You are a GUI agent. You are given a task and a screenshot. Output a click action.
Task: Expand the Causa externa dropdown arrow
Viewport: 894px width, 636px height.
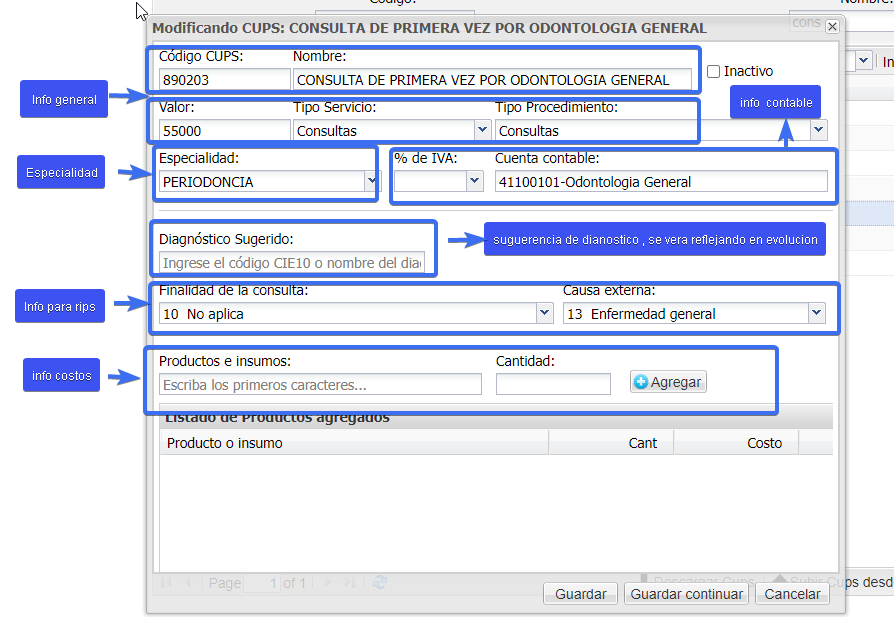[x=816, y=313]
